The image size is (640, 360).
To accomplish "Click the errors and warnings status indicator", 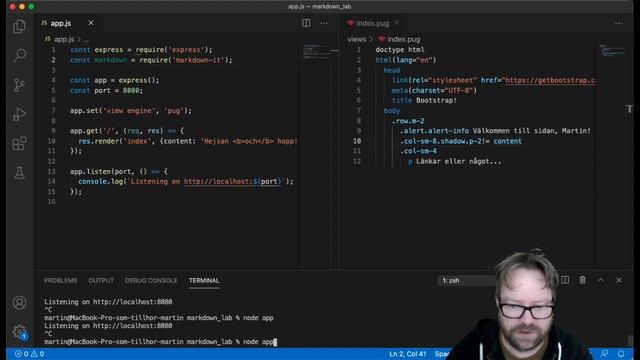I will [29, 354].
